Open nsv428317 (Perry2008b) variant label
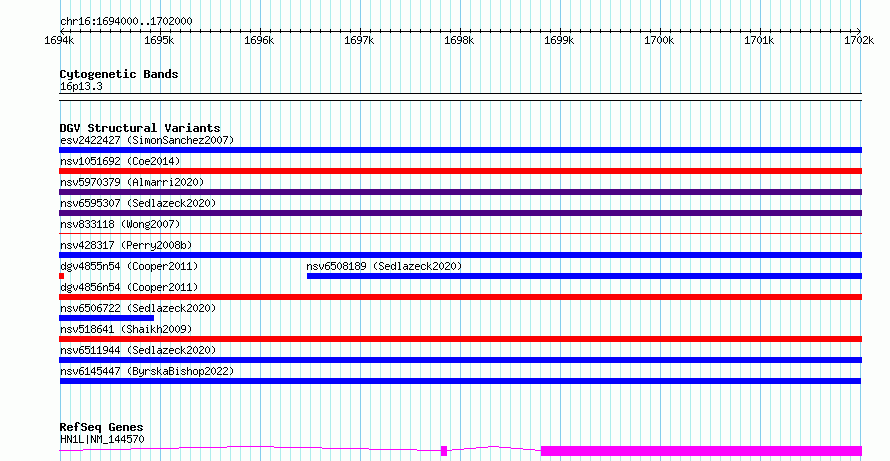 click(126, 245)
